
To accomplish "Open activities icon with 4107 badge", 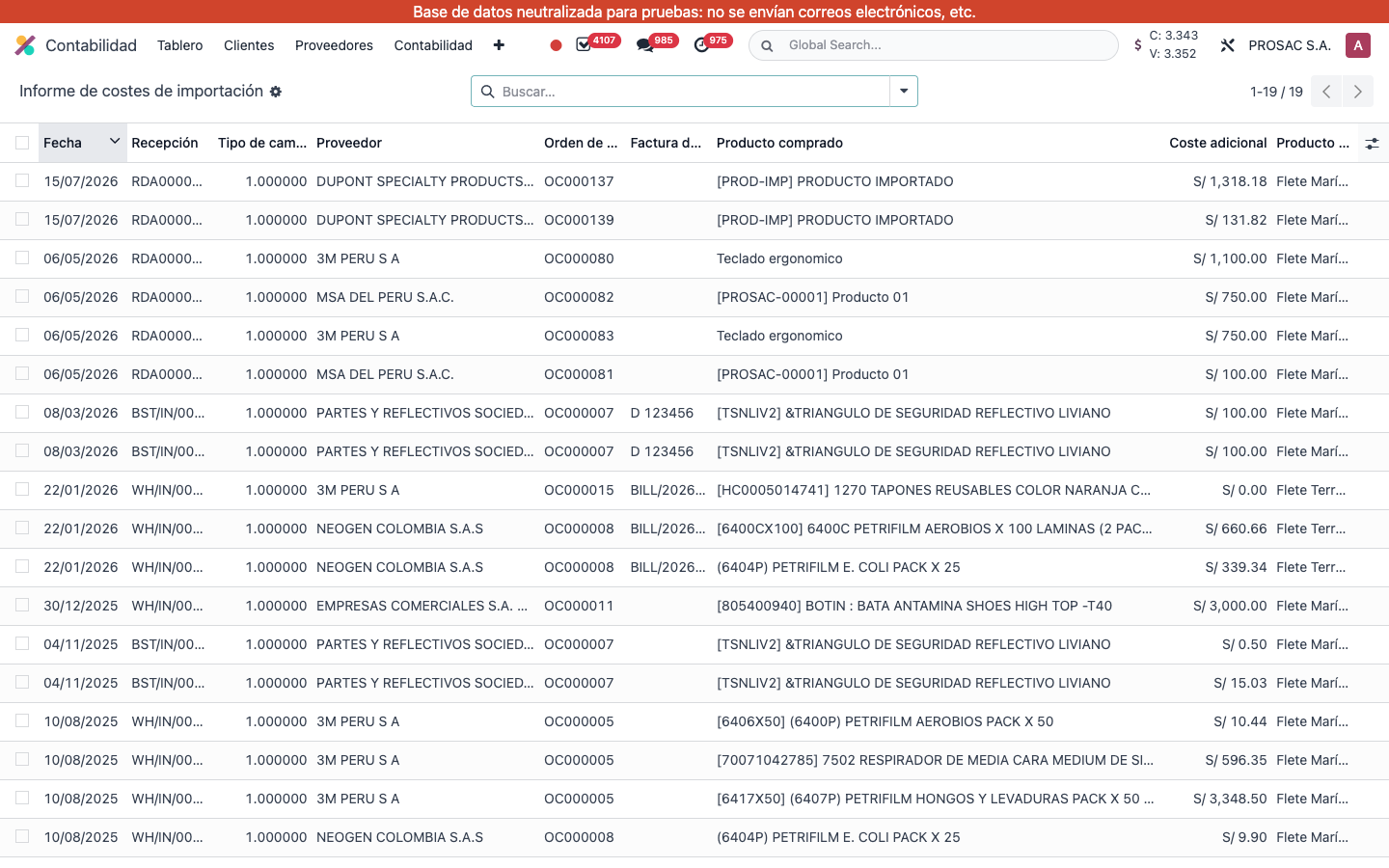I will click(x=584, y=45).
